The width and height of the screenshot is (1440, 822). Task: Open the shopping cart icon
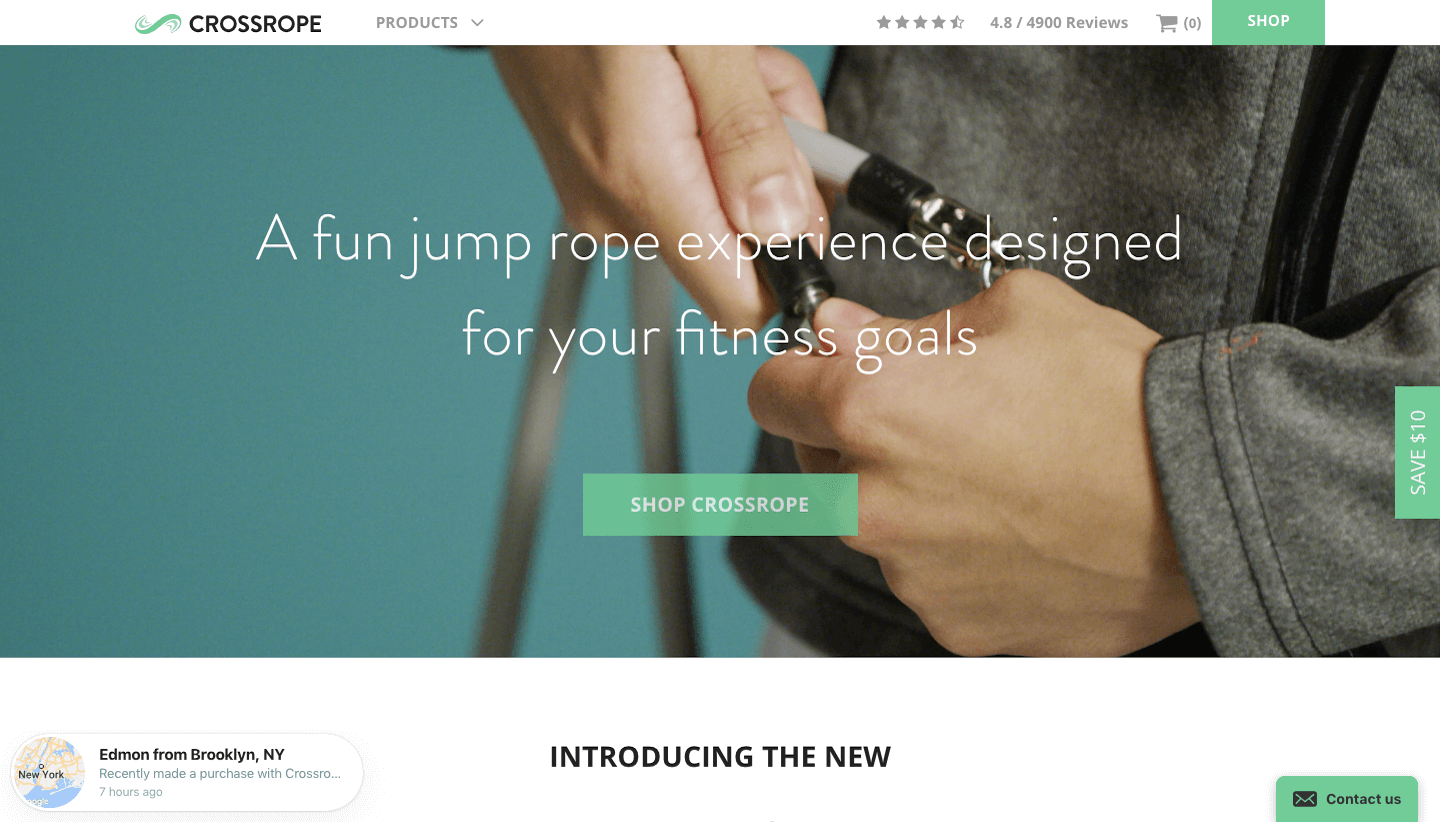[x=1166, y=23]
